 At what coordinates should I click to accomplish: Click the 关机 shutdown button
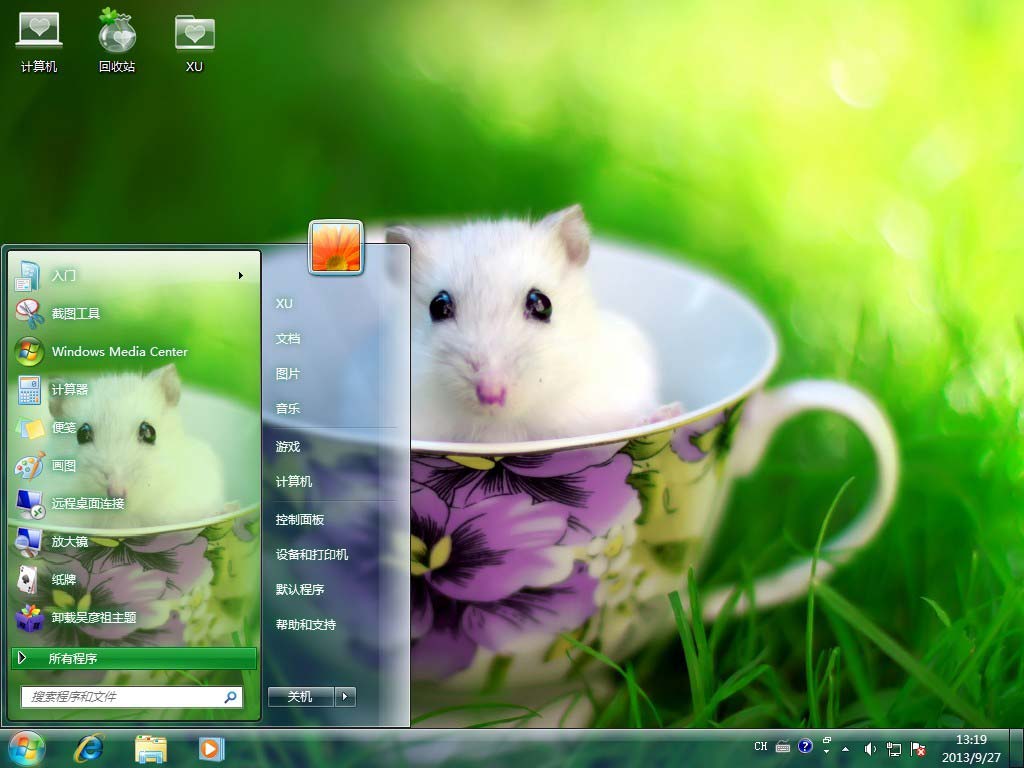(300, 697)
